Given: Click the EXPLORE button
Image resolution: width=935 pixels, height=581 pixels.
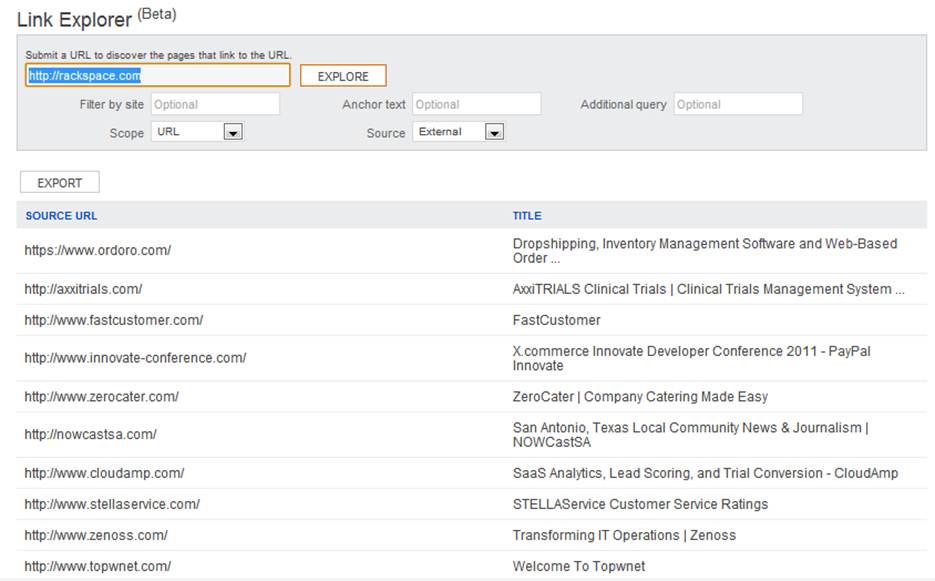Looking at the screenshot, I should click(x=343, y=76).
